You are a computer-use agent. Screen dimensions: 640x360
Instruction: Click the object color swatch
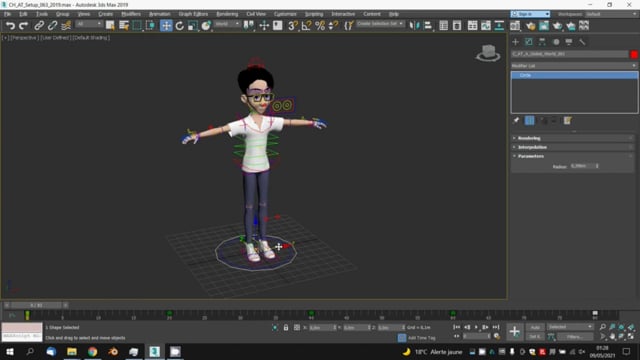pyautogui.click(x=634, y=54)
